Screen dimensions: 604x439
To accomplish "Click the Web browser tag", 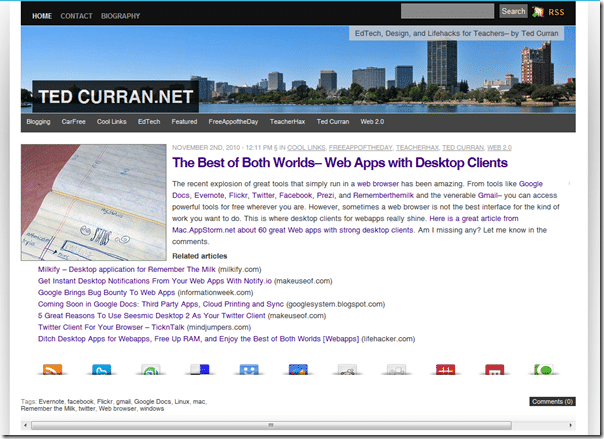I will point(117,409).
